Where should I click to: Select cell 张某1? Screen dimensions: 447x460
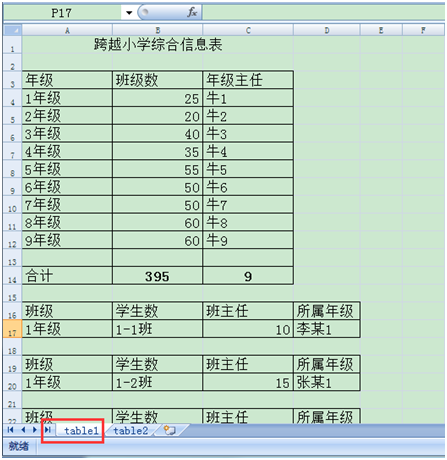pyautogui.click(x=327, y=382)
